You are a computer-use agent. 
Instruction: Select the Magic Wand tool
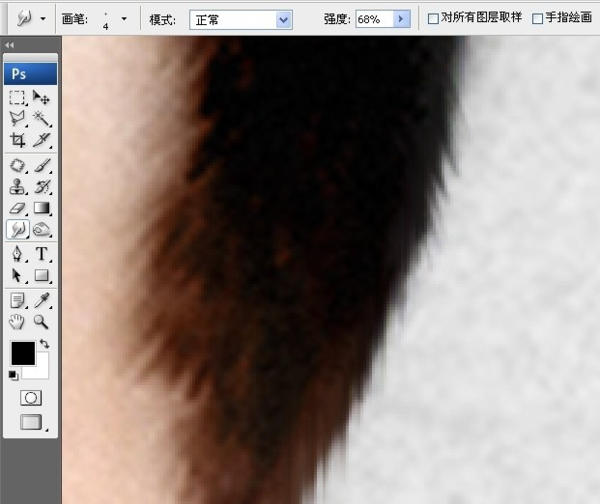(x=41, y=119)
